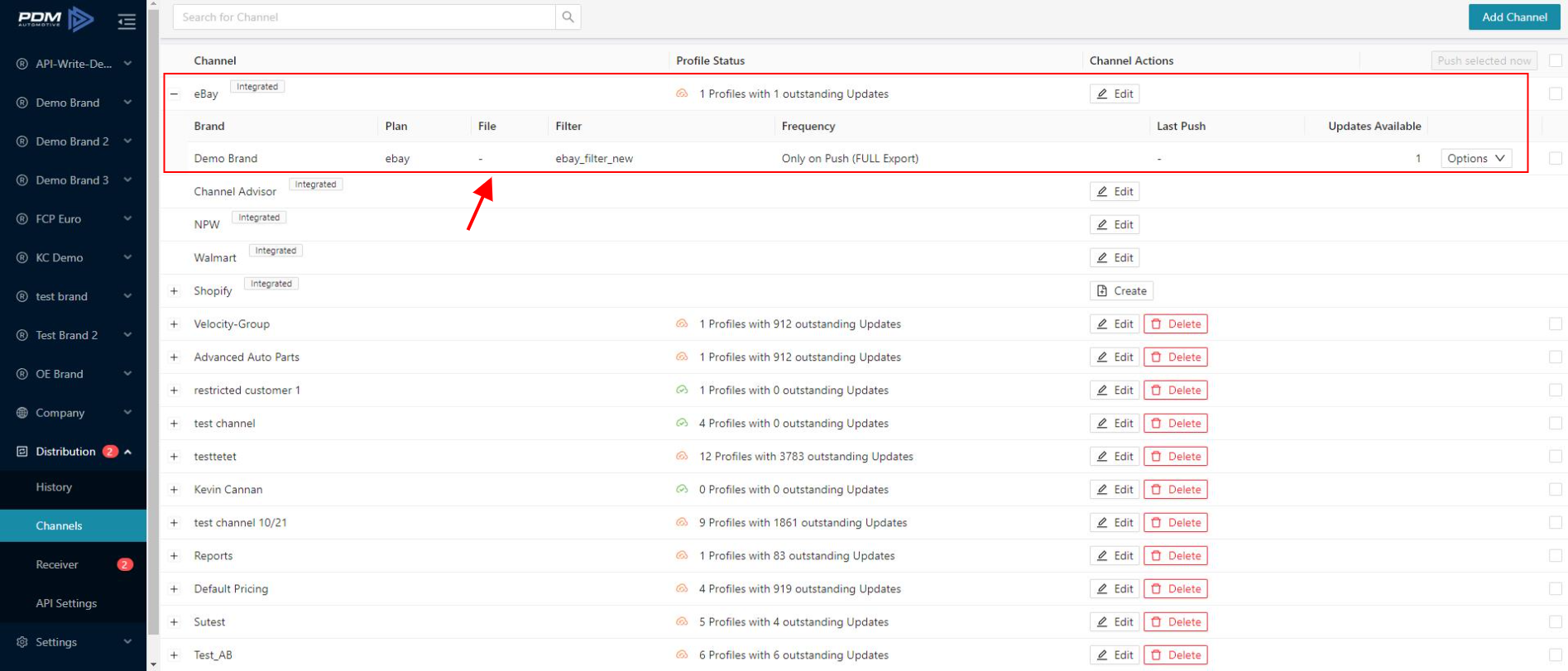The width and height of the screenshot is (1568, 671).
Task: Click the eBay profile status gauge icon
Action: point(682,93)
